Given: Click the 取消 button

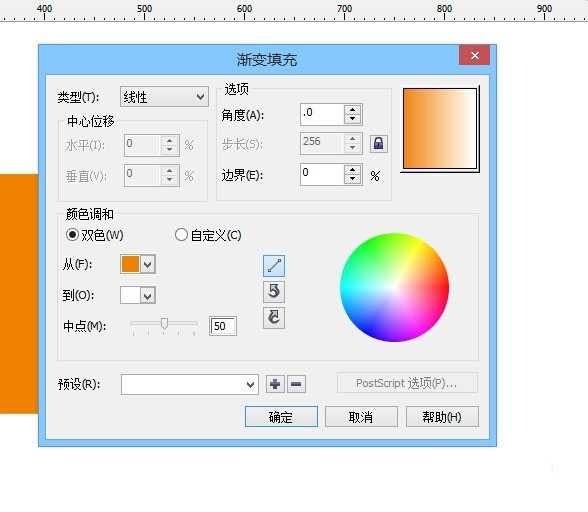Looking at the screenshot, I should [x=361, y=417].
